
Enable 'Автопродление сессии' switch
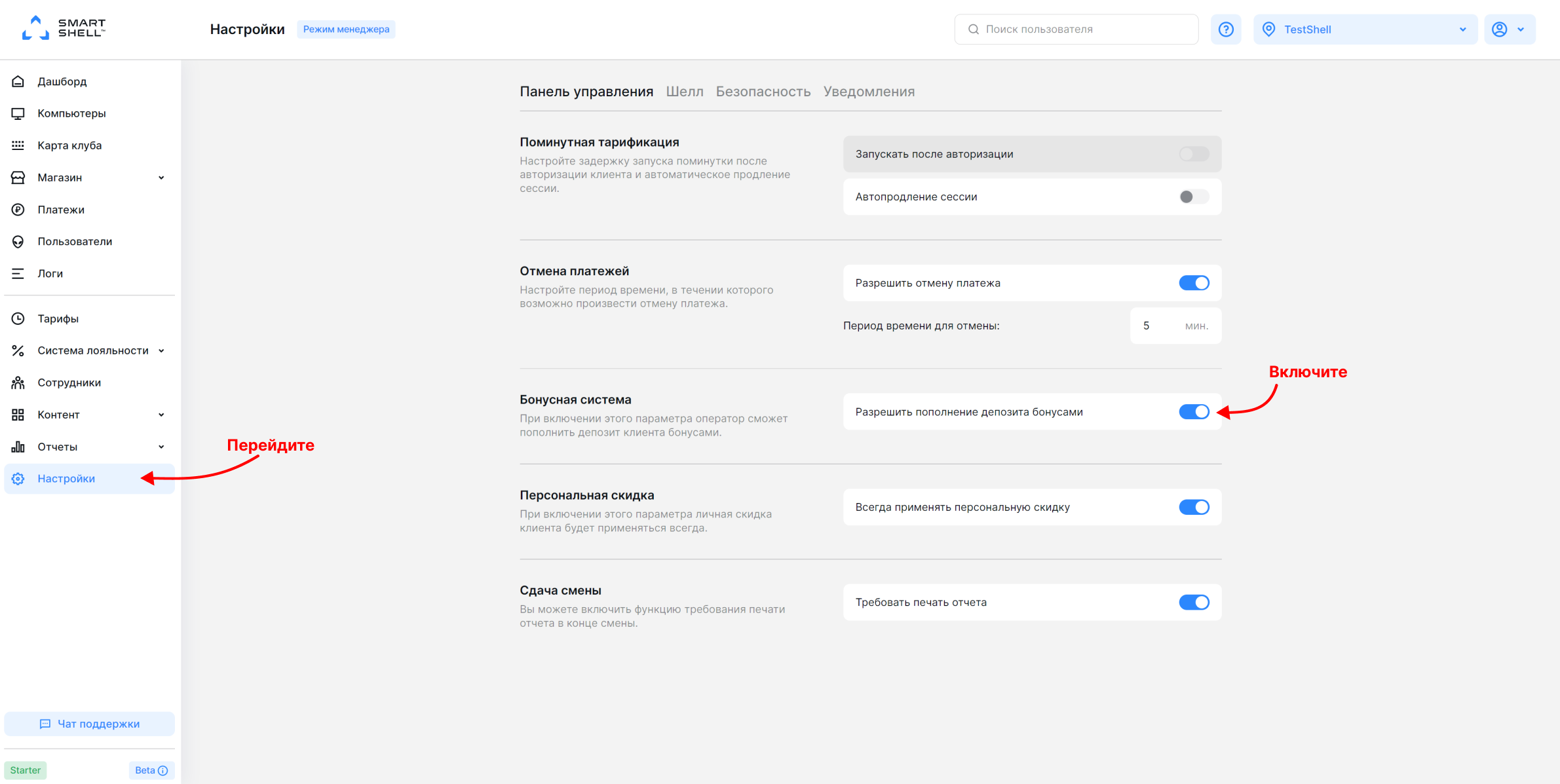[1194, 196]
